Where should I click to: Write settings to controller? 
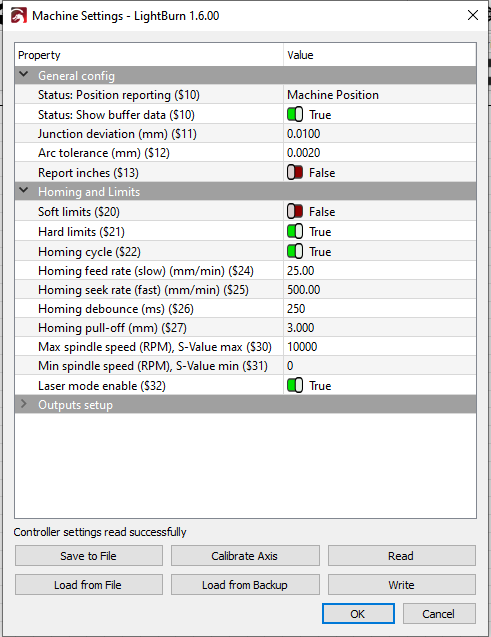click(401, 585)
